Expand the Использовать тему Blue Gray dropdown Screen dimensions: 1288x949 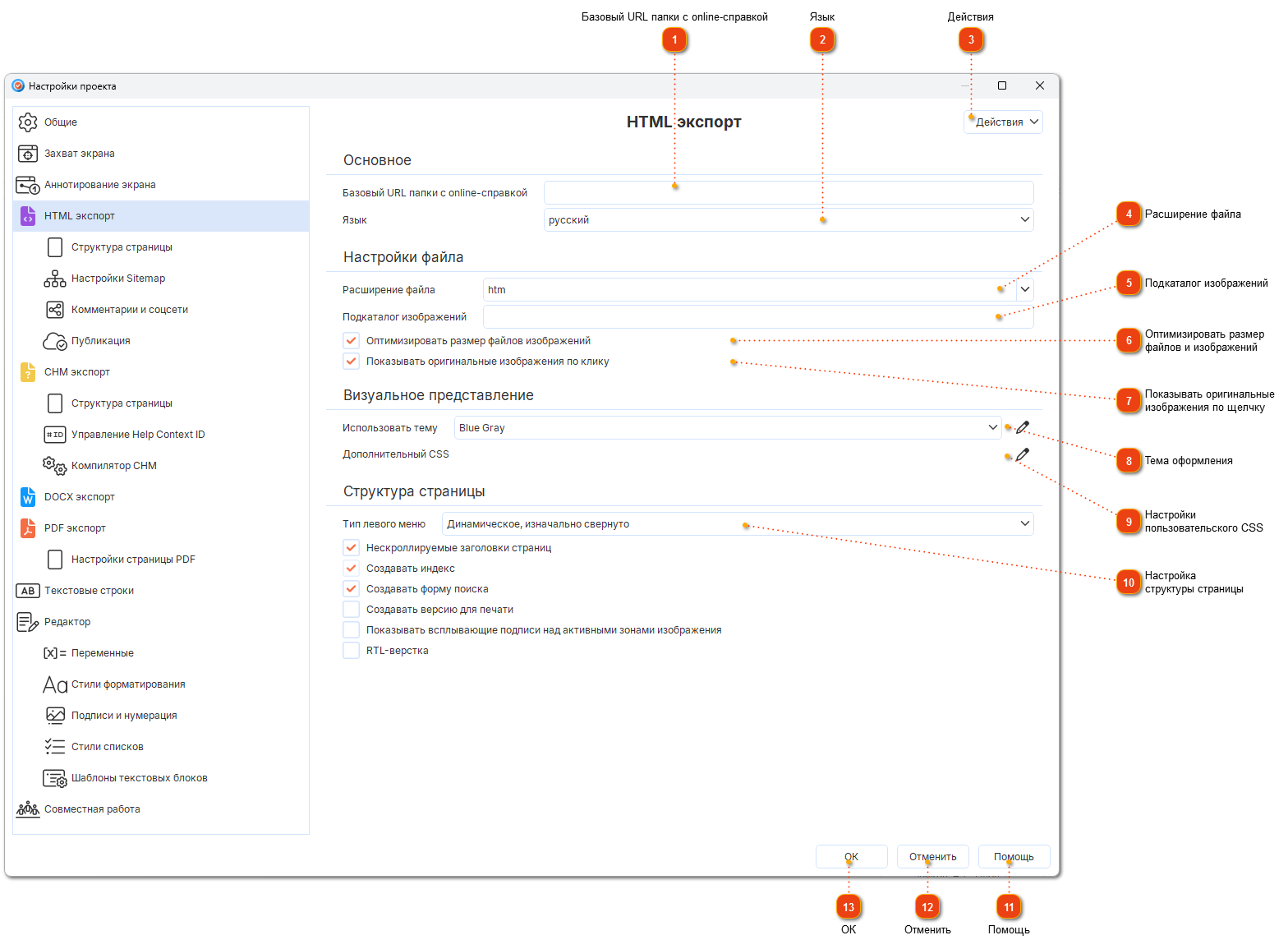pyautogui.click(x=727, y=428)
